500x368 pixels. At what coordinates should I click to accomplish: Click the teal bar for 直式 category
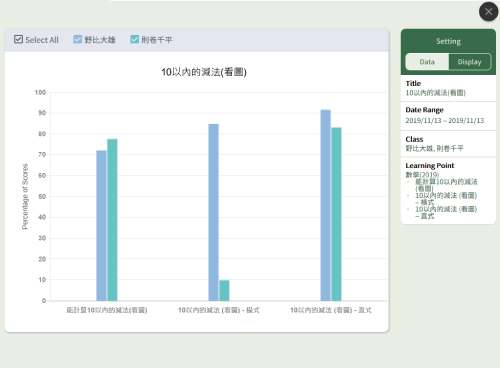click(336, 214)
